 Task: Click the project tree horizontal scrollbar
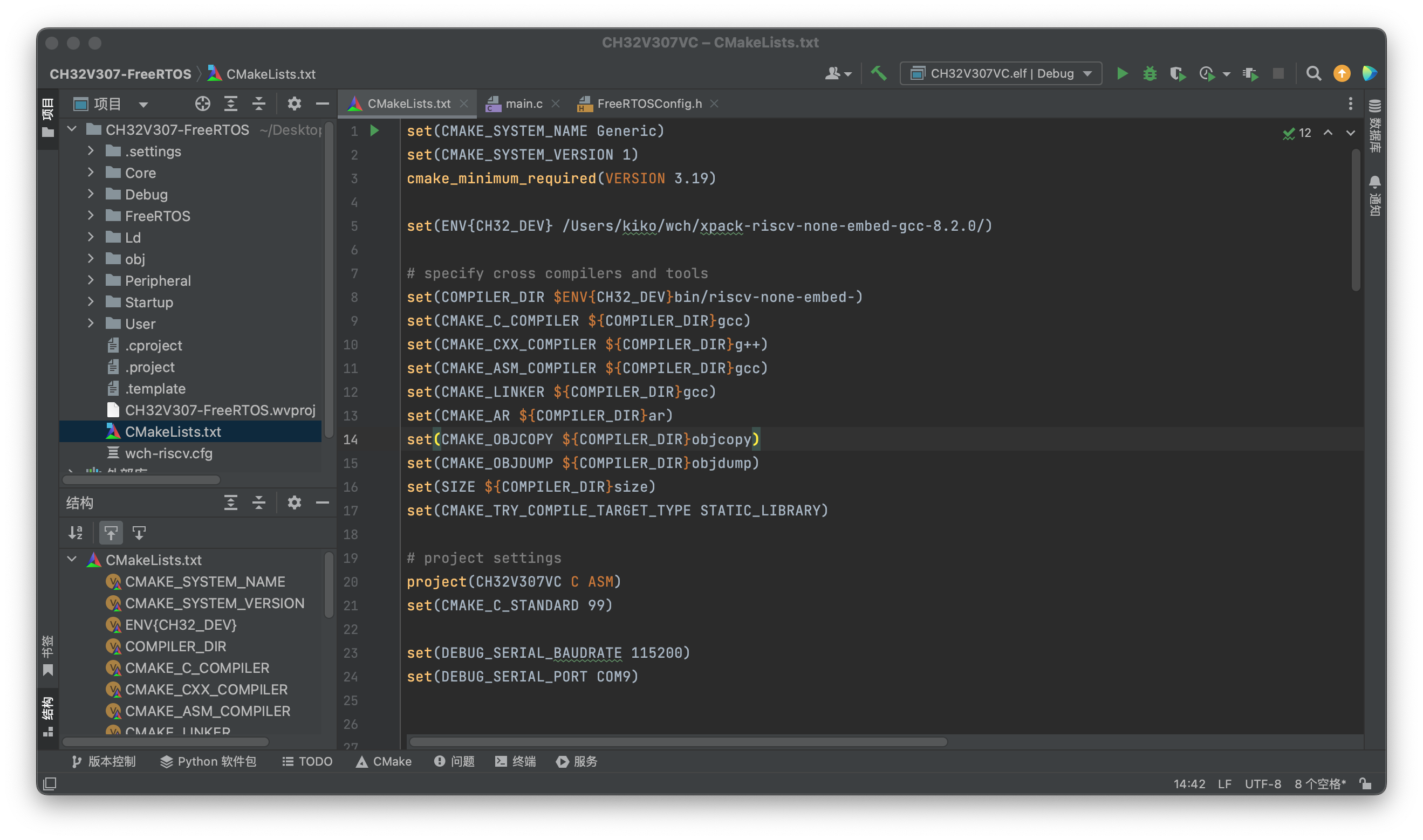[141, 480]
